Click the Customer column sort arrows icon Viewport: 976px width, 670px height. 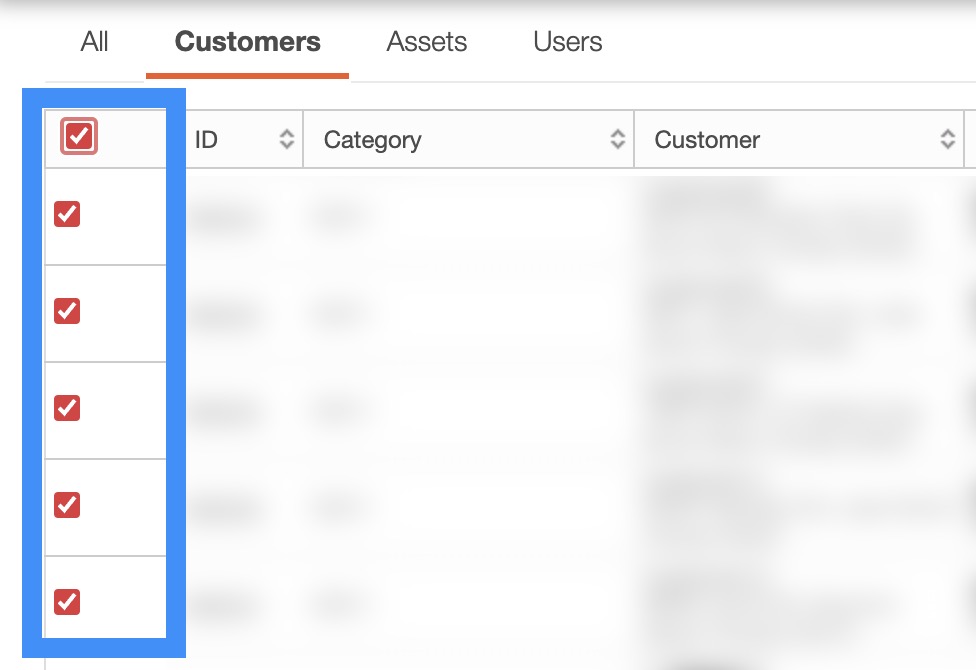[x=948, y=140]
